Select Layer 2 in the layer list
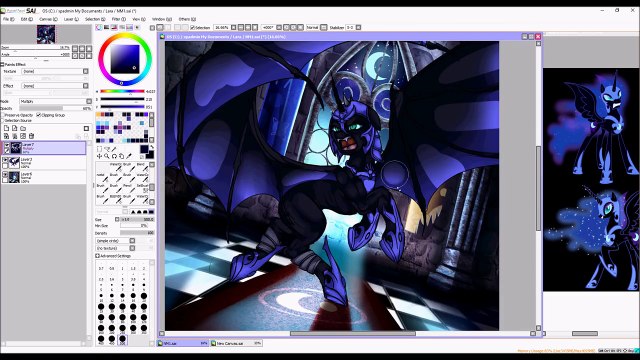Viewport: 640px width, 360px height. (x=44, y=163)
